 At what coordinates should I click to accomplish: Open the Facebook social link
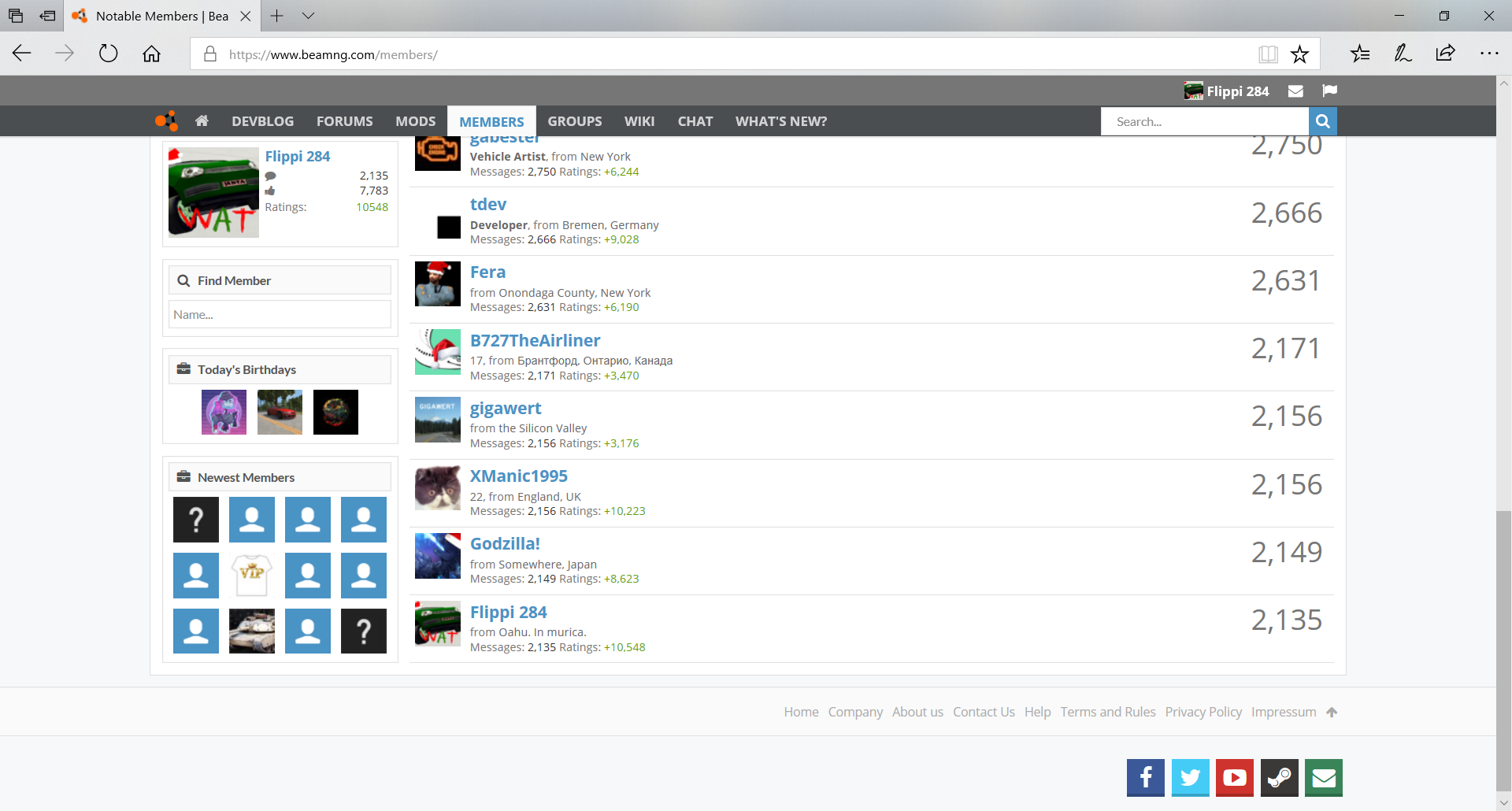click(1146, 778)
